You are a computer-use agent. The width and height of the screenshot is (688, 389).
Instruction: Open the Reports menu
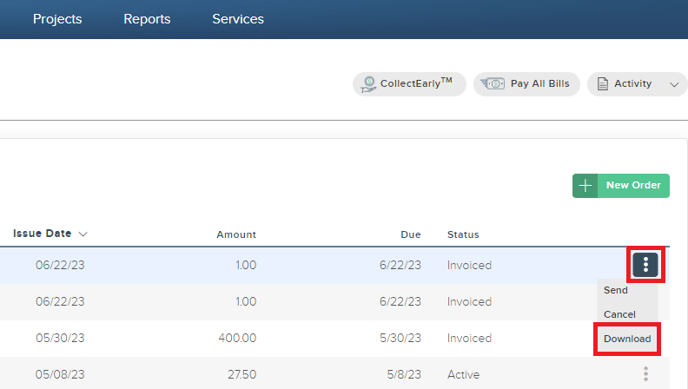coord(147,19)
